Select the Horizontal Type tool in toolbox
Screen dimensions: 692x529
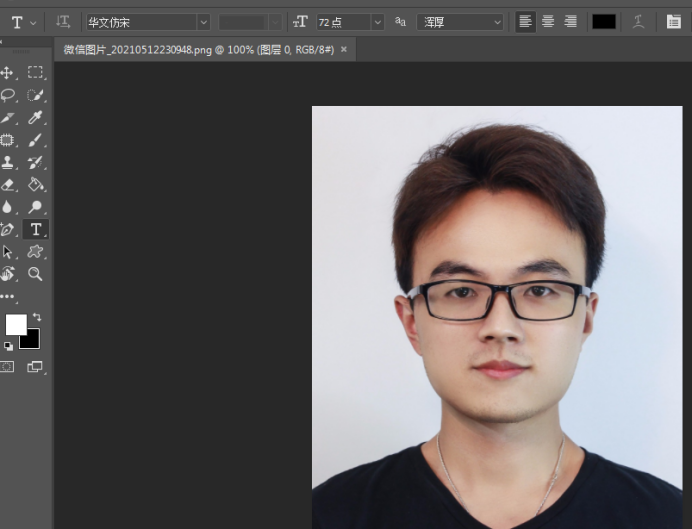[36, 229]
